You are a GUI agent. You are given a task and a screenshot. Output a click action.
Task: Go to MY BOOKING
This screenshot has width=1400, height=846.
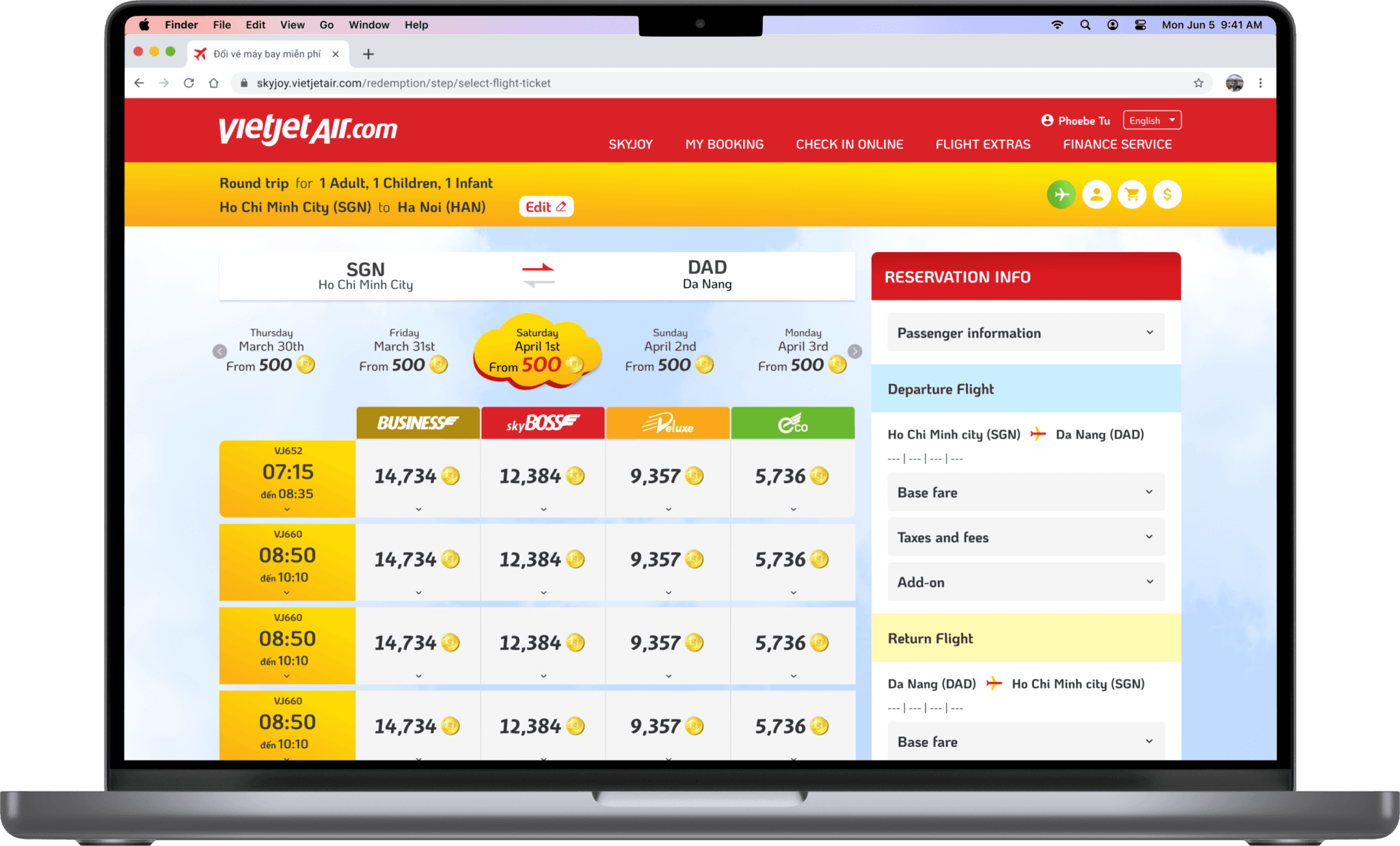pos(725,144)
